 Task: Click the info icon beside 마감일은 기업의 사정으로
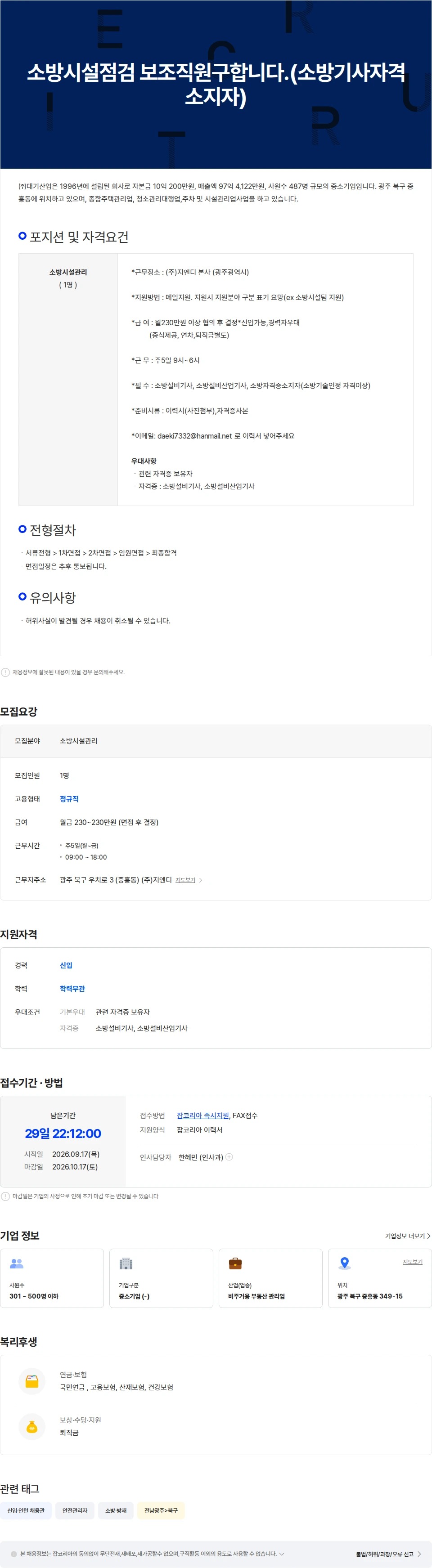pos(5,1196)
